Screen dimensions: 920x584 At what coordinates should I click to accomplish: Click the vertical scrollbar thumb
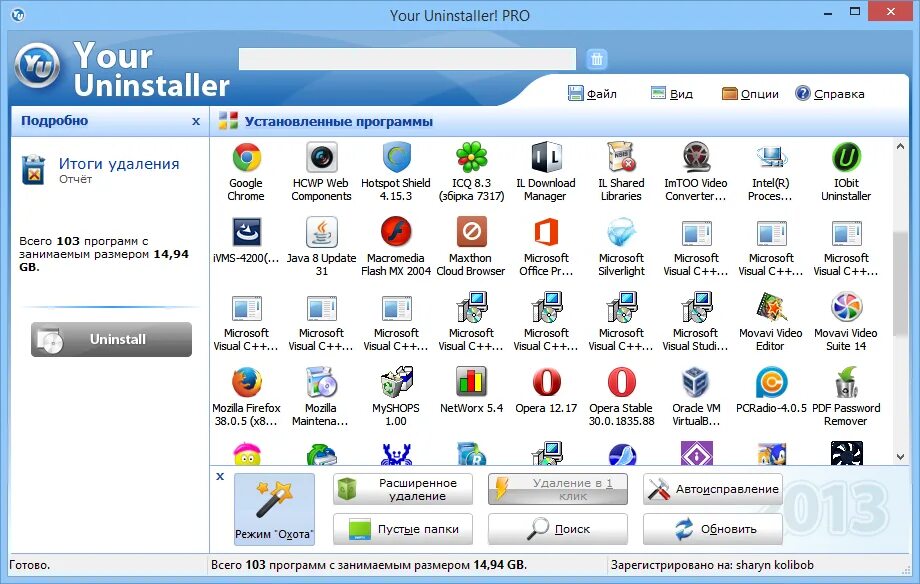901,283
